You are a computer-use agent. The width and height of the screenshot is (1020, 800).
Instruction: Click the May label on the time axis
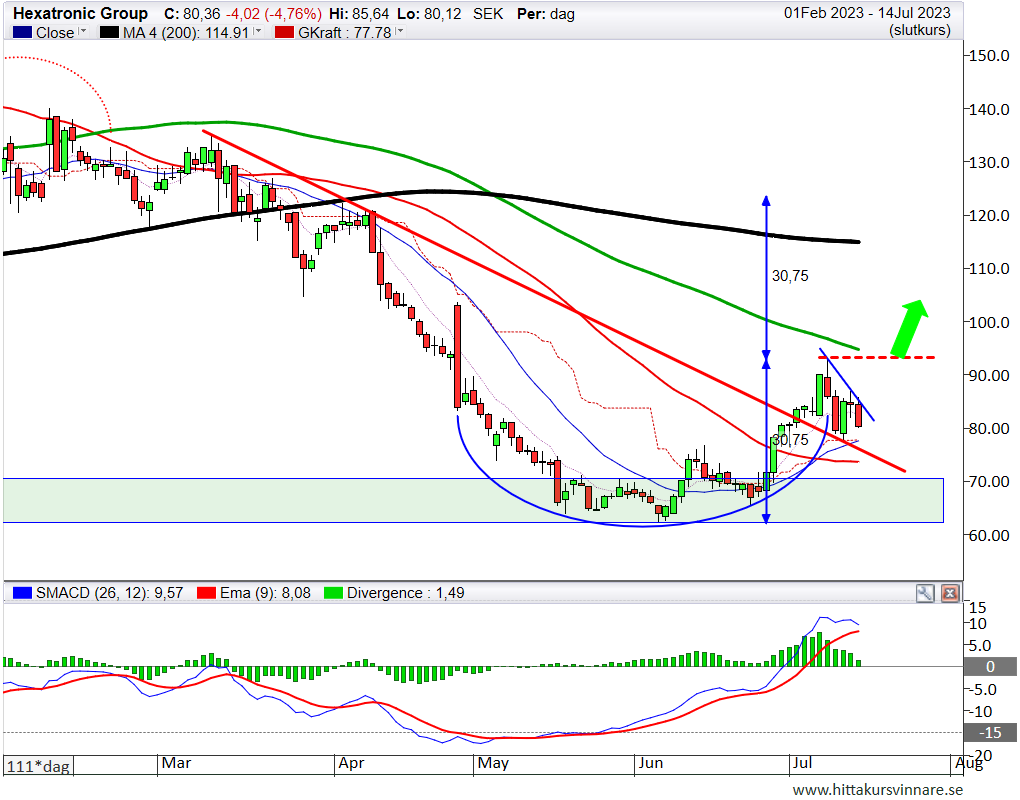coord(493,763)
